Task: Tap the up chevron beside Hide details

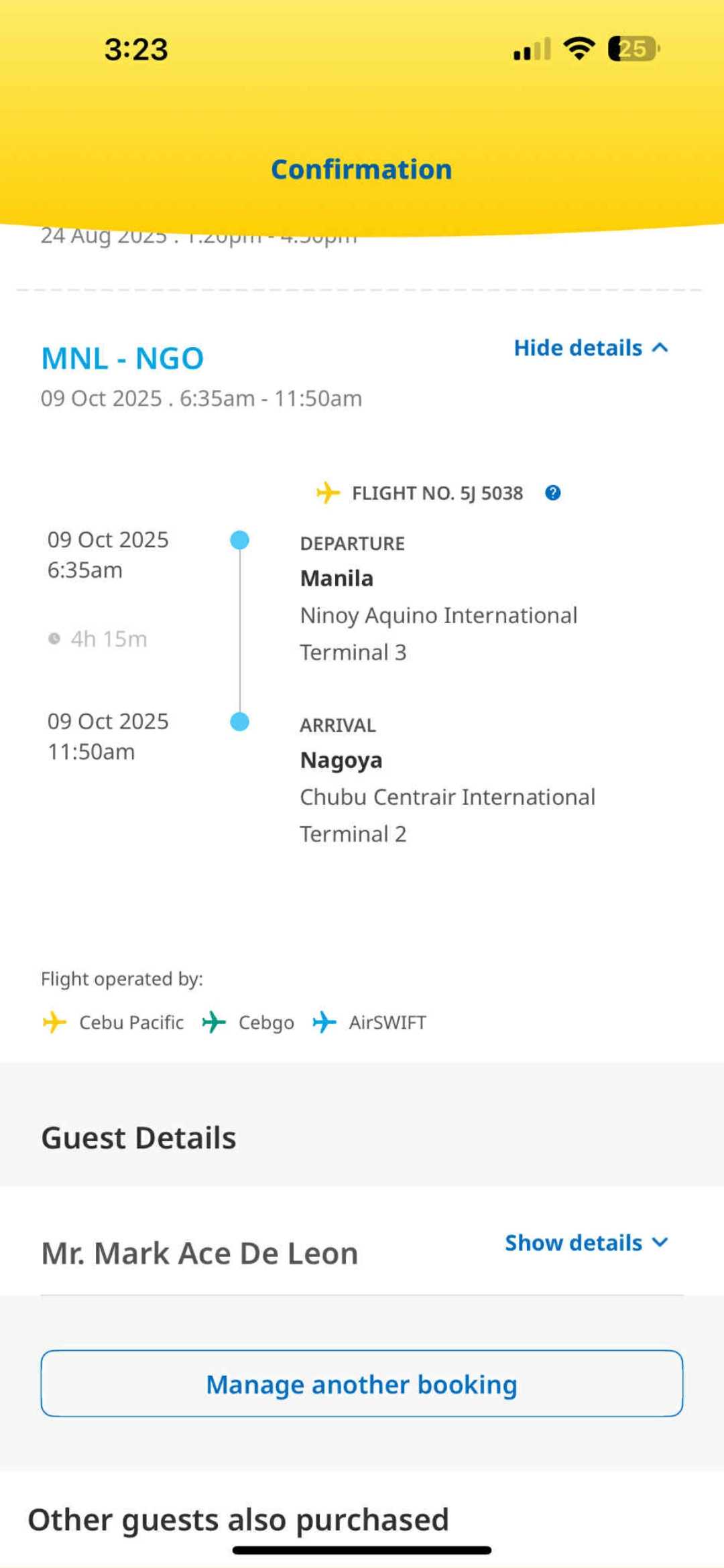Action: pyautogui.click(x=660, y=348)
